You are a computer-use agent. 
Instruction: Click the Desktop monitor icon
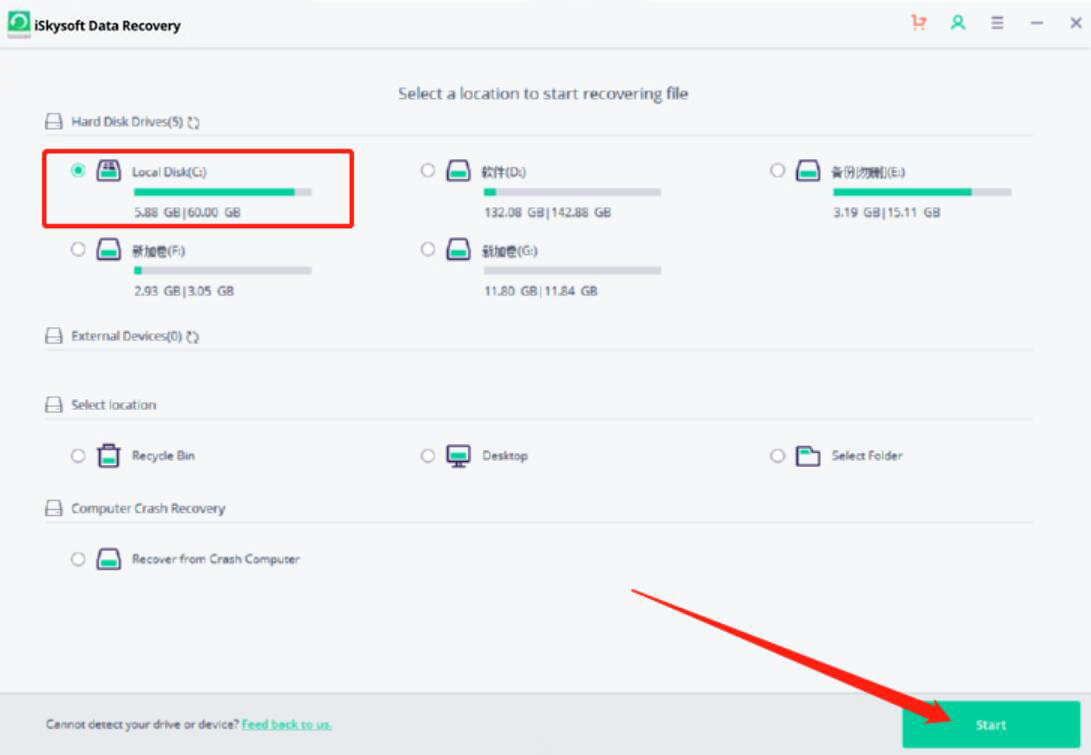[459, 456]
